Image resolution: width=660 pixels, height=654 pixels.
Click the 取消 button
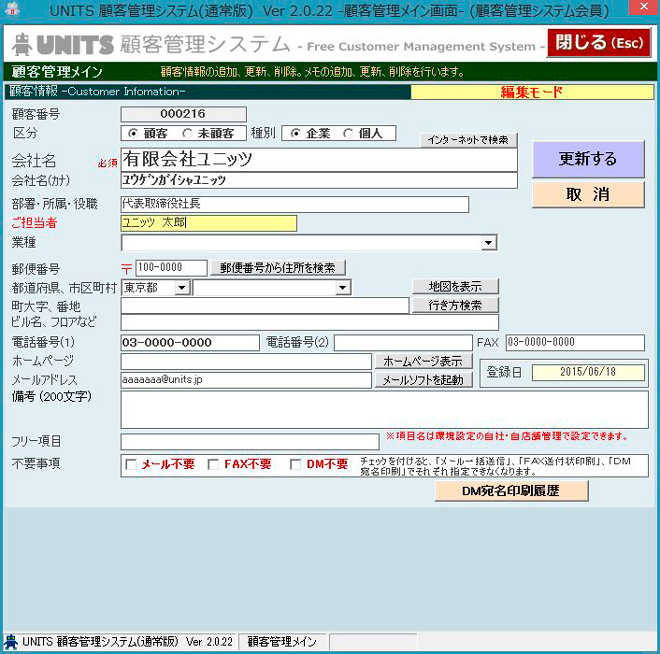click(x=588, y=194)
